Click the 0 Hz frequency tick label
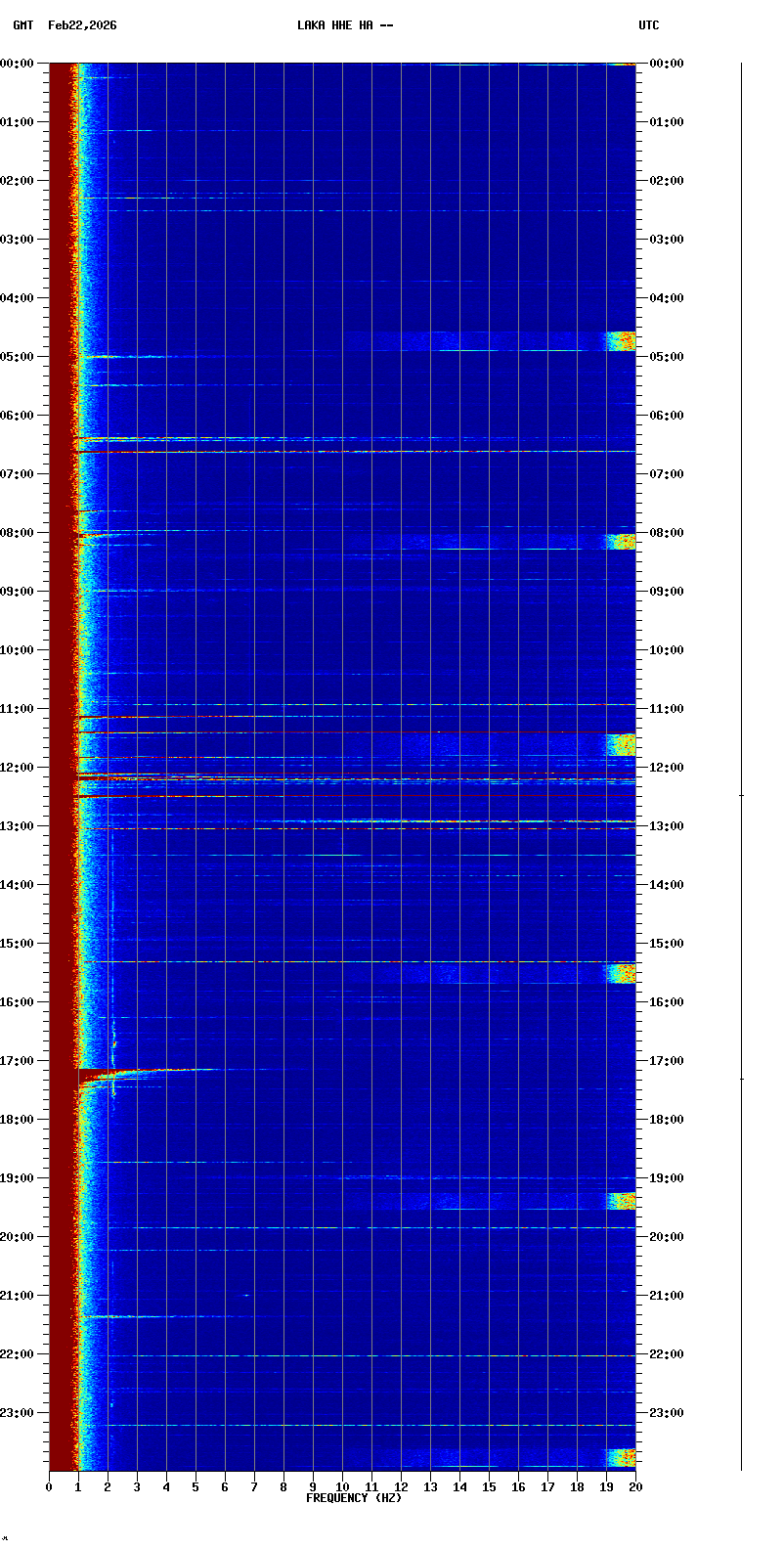Viewport: 784px width, 1549px height. tap(49, 1487)
